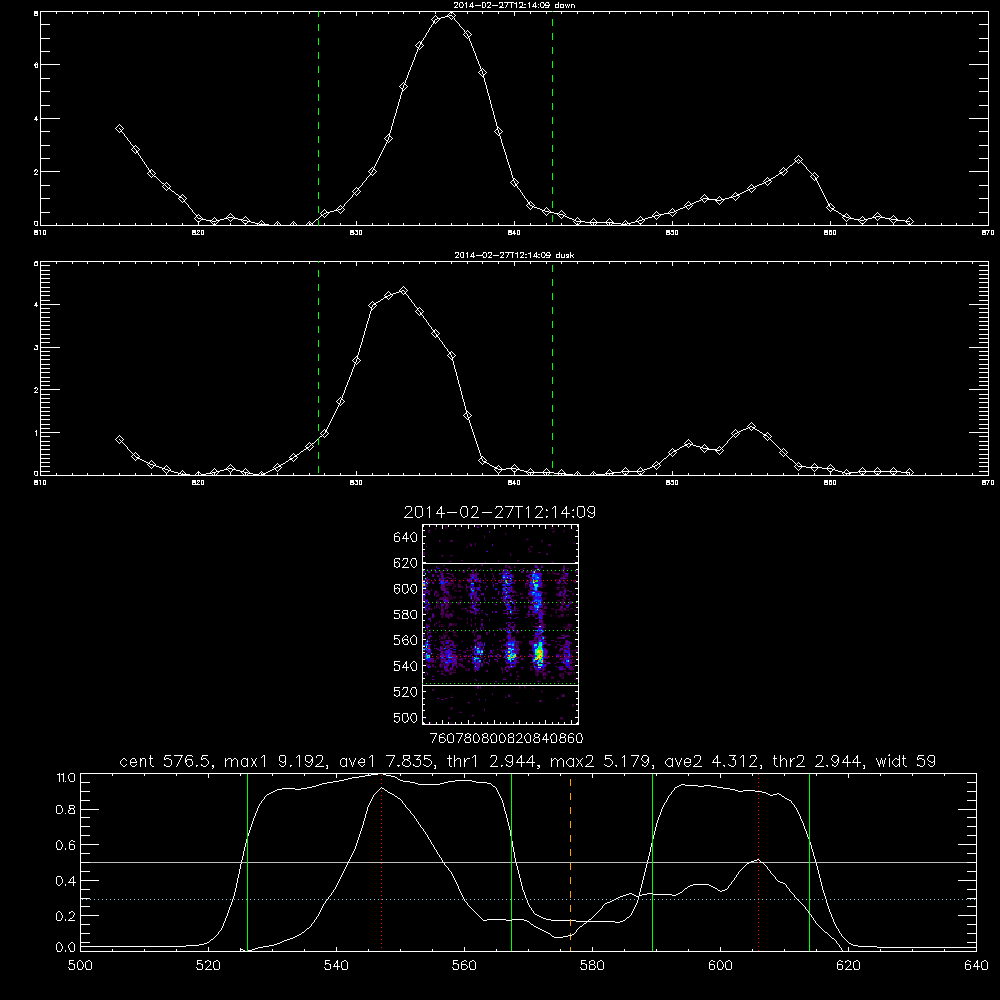Click the x-axis number string below spectral image
The width and height of the screenshot is (1000, 1000).
[506, 739]
